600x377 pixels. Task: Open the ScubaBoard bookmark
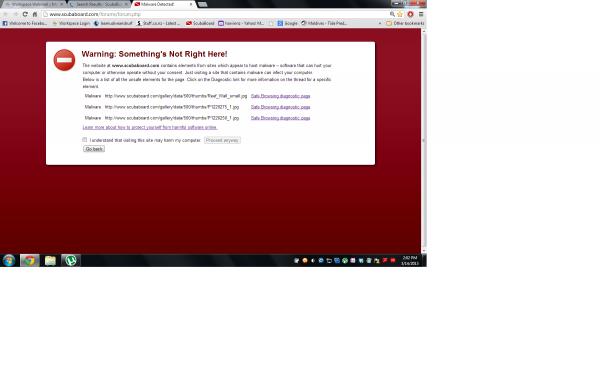click(200, 23)
